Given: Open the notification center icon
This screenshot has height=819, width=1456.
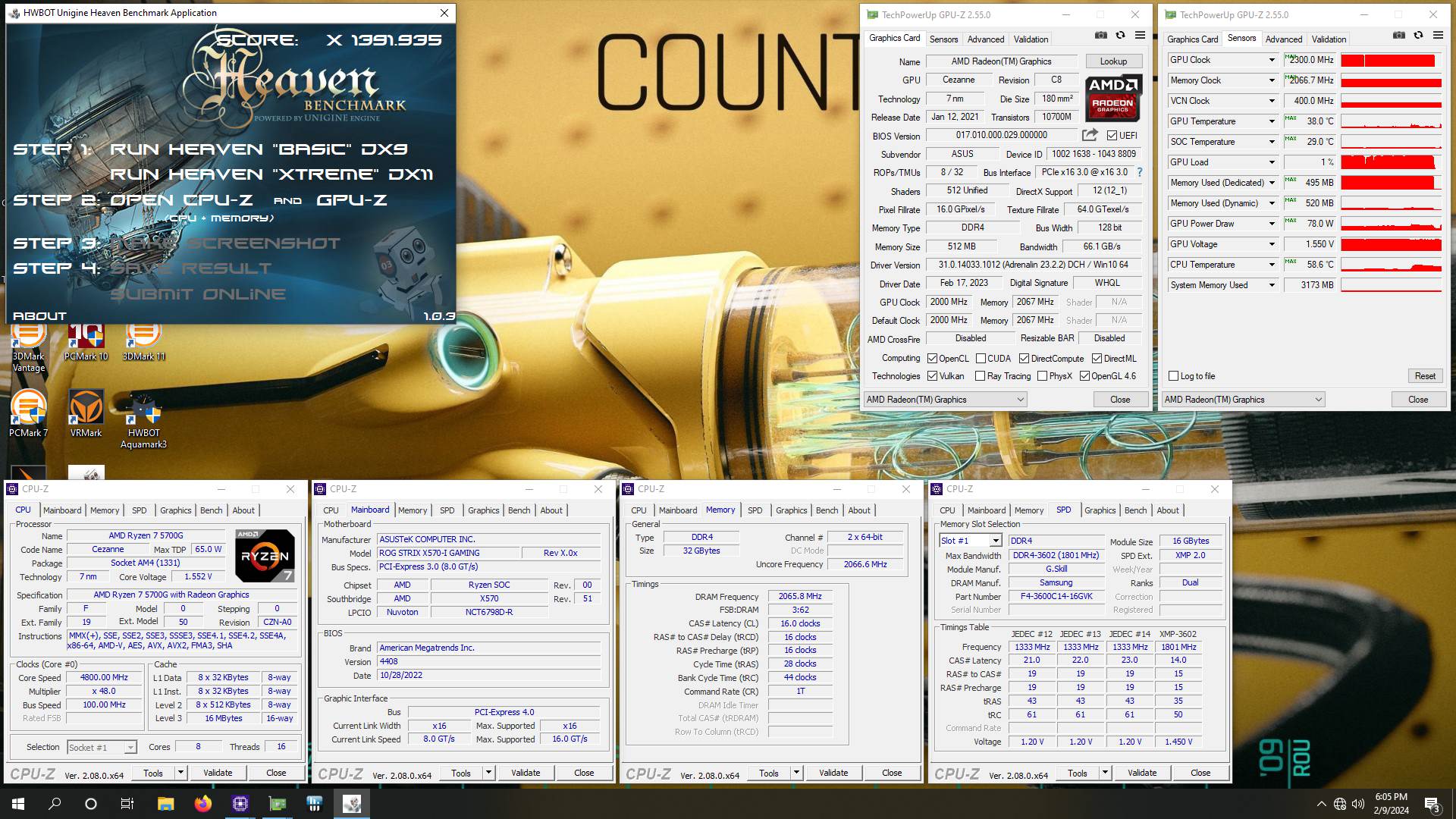Looking at the screenshot, I should click(x=1432, y=804).
